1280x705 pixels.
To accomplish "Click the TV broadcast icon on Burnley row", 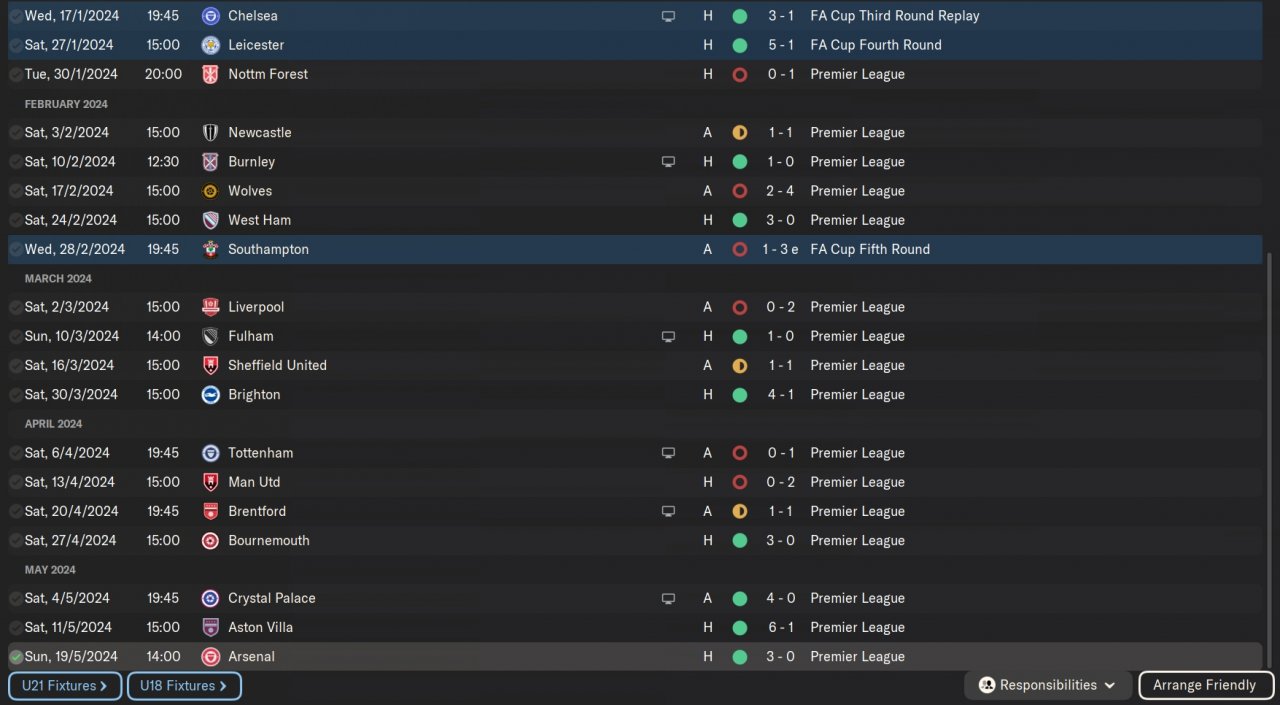I will [x=668, y=162].
